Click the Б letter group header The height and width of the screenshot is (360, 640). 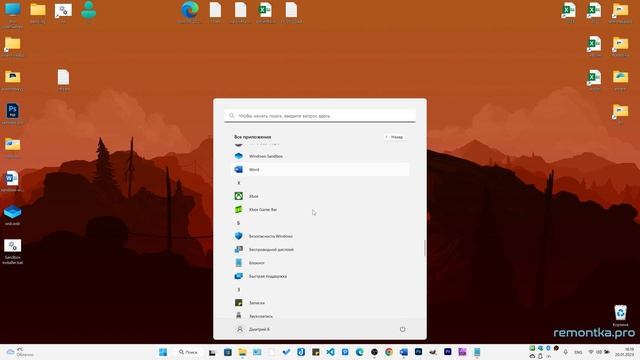tap(239, 223)
